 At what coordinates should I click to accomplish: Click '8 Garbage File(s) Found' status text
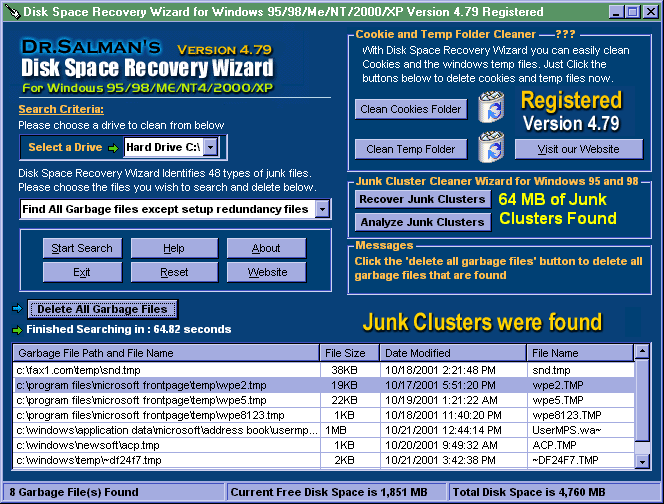pos(74,492)
